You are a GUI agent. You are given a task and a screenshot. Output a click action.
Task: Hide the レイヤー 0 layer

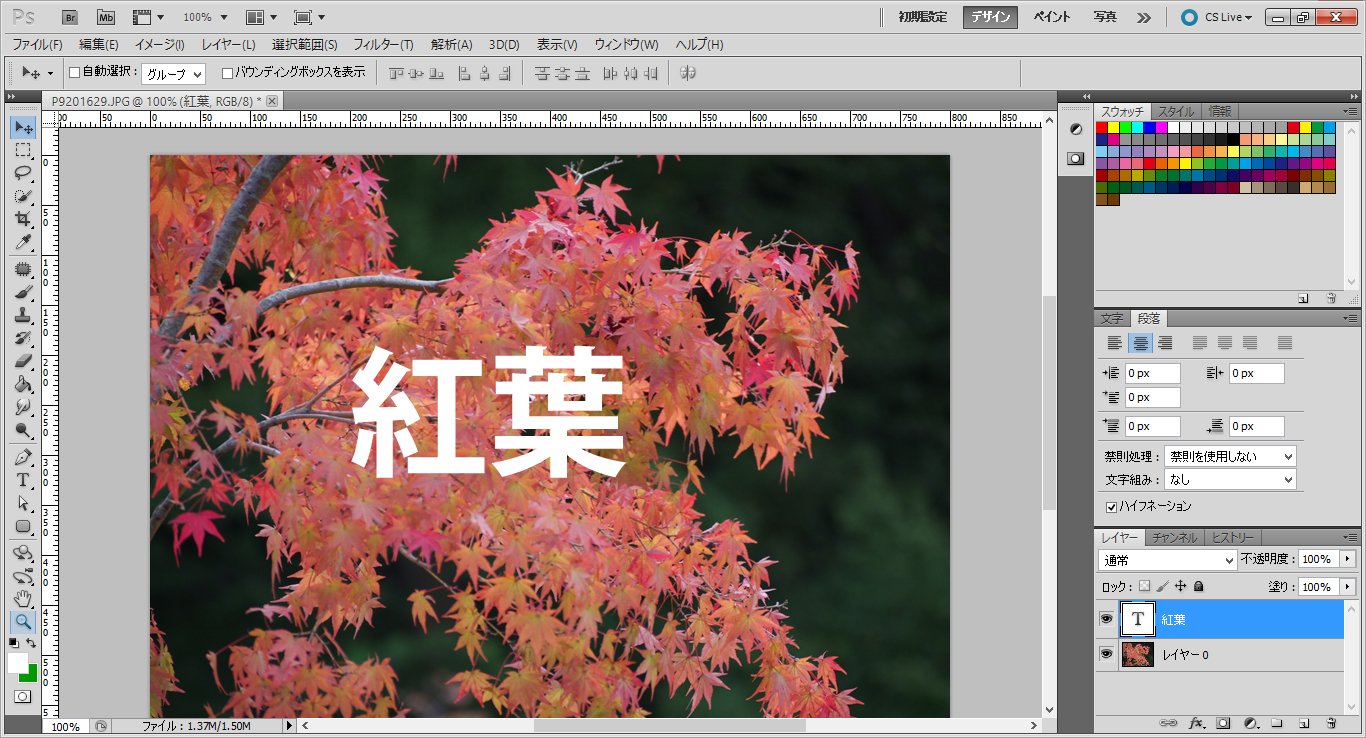click(x=1106, y=654)
